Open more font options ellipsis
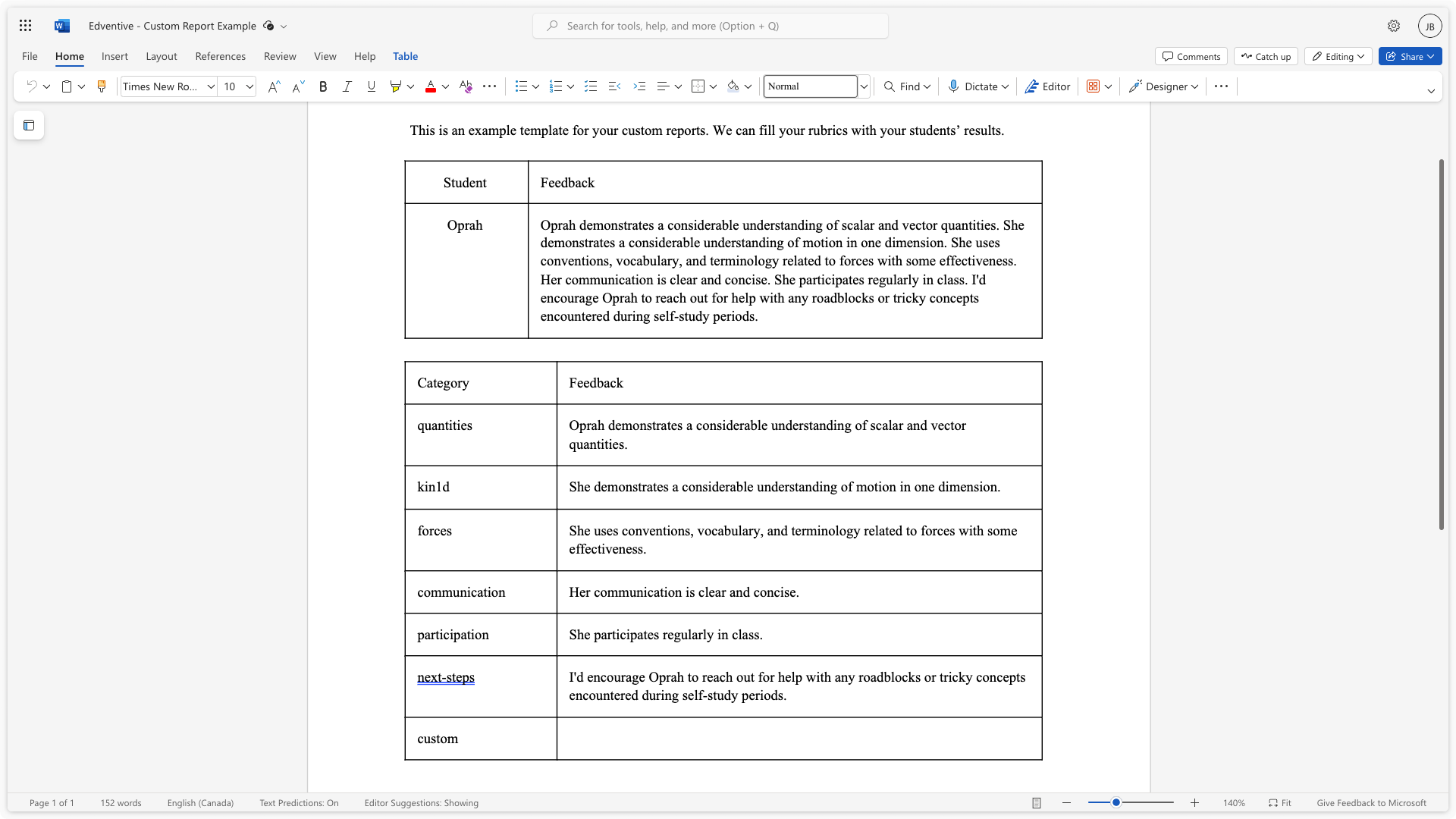This screenshot has width=1456, height=819. [490, 86]
